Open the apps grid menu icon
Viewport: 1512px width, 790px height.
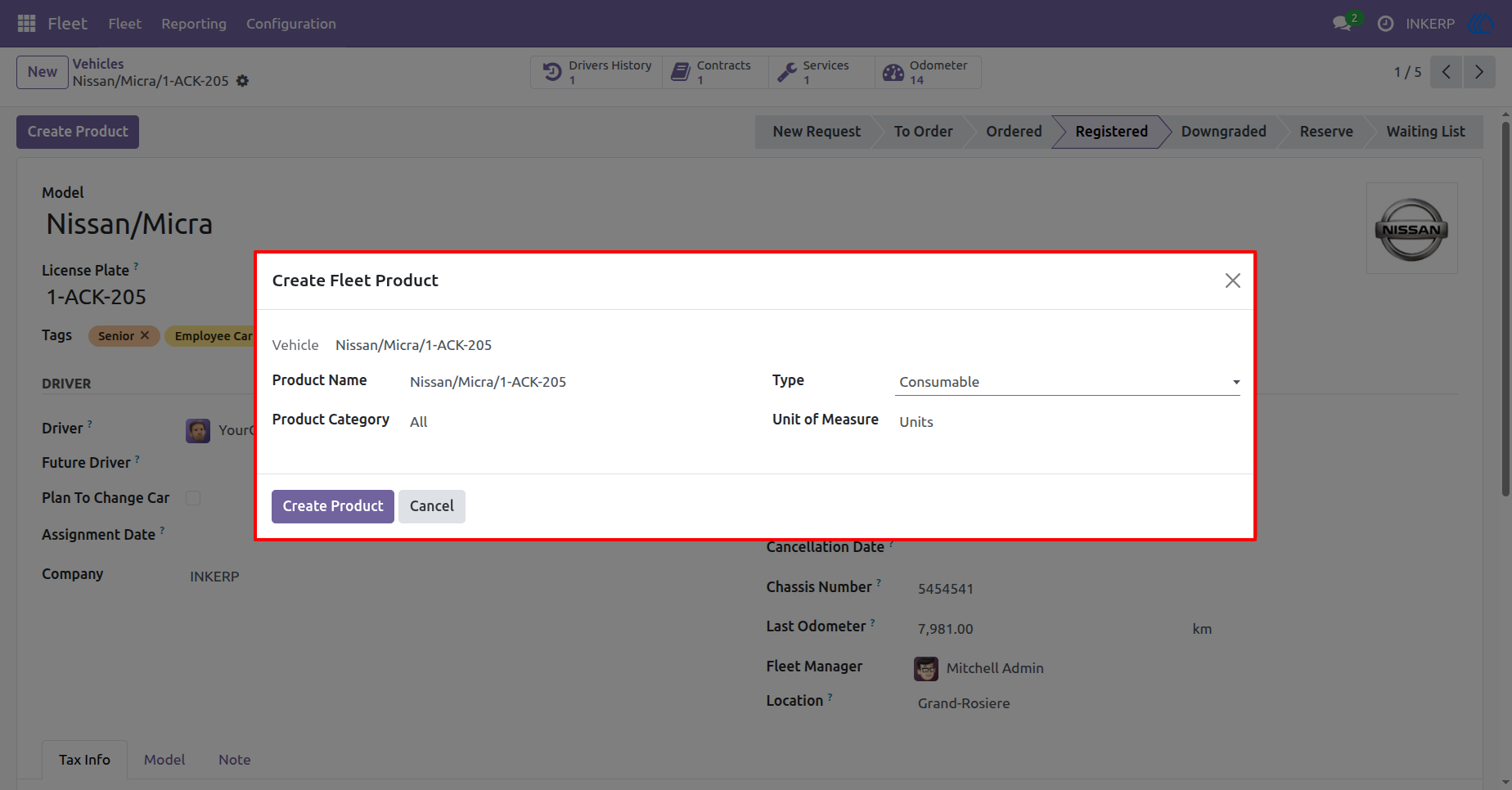click(26, 24)
